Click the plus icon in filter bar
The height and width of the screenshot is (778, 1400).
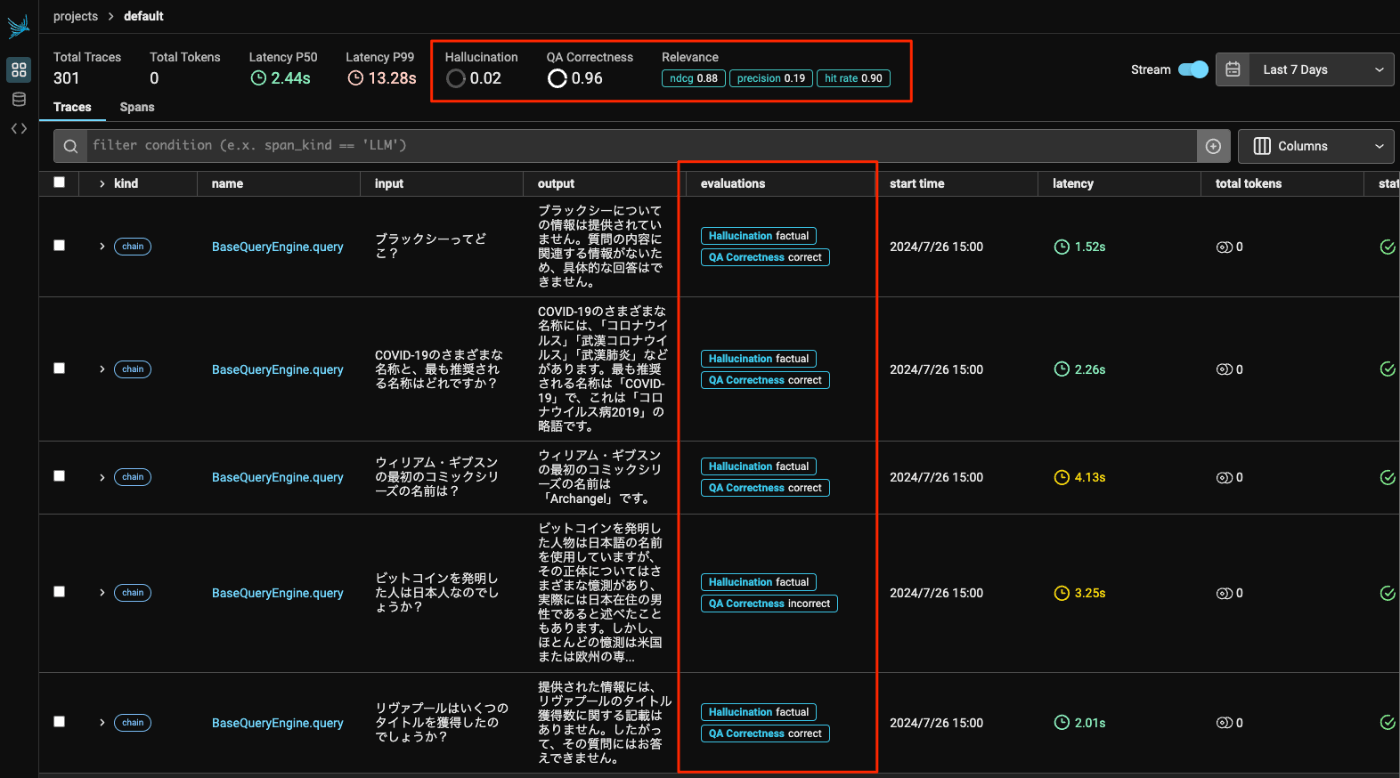pos(1213,146)
